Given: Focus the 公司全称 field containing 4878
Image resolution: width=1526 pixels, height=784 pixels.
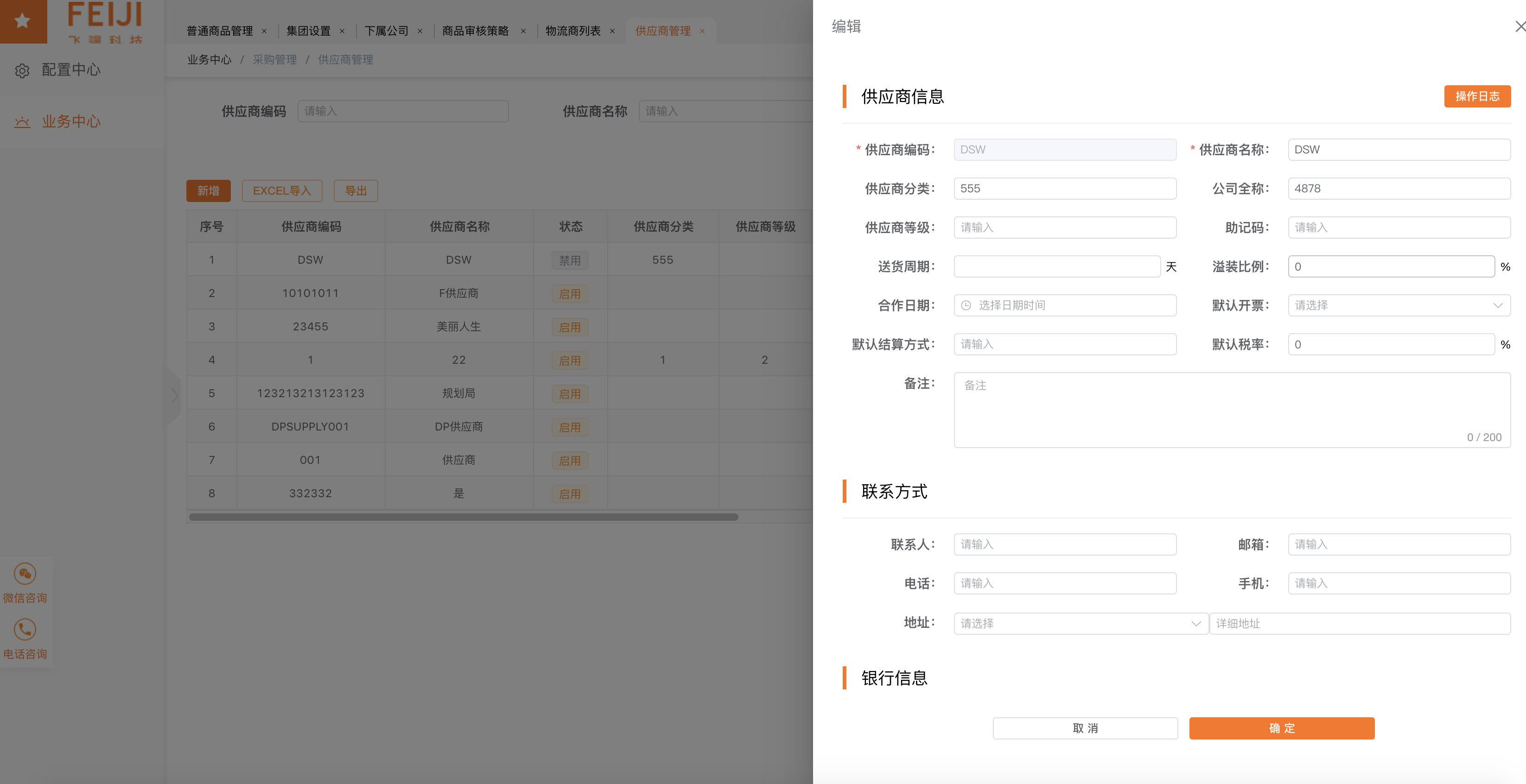Looking at the screenshot, I should pos(1399,189).
